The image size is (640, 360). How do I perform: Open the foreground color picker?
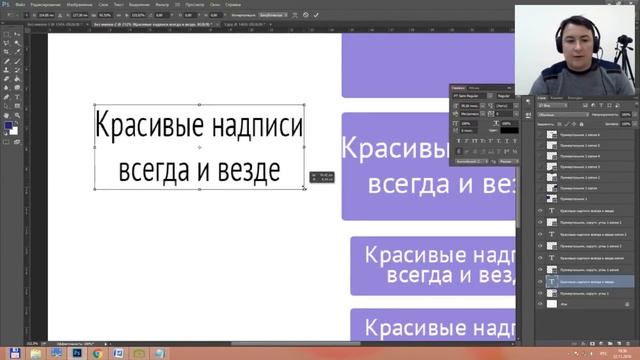(8, 126)
